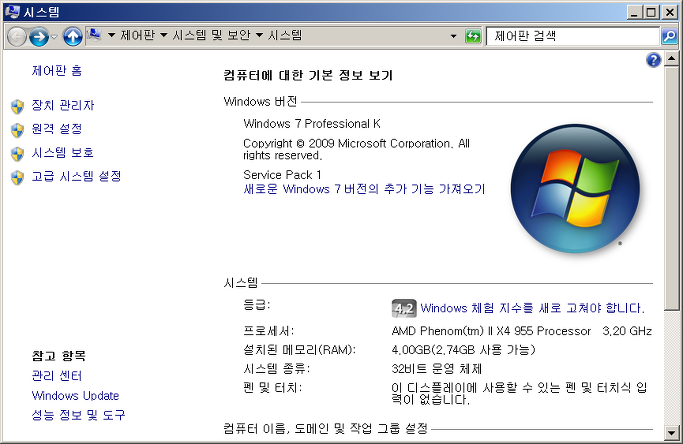Screen dimensions: 683x444
Task: Click the Forward navigation arrow
Action: coord(39,37)
